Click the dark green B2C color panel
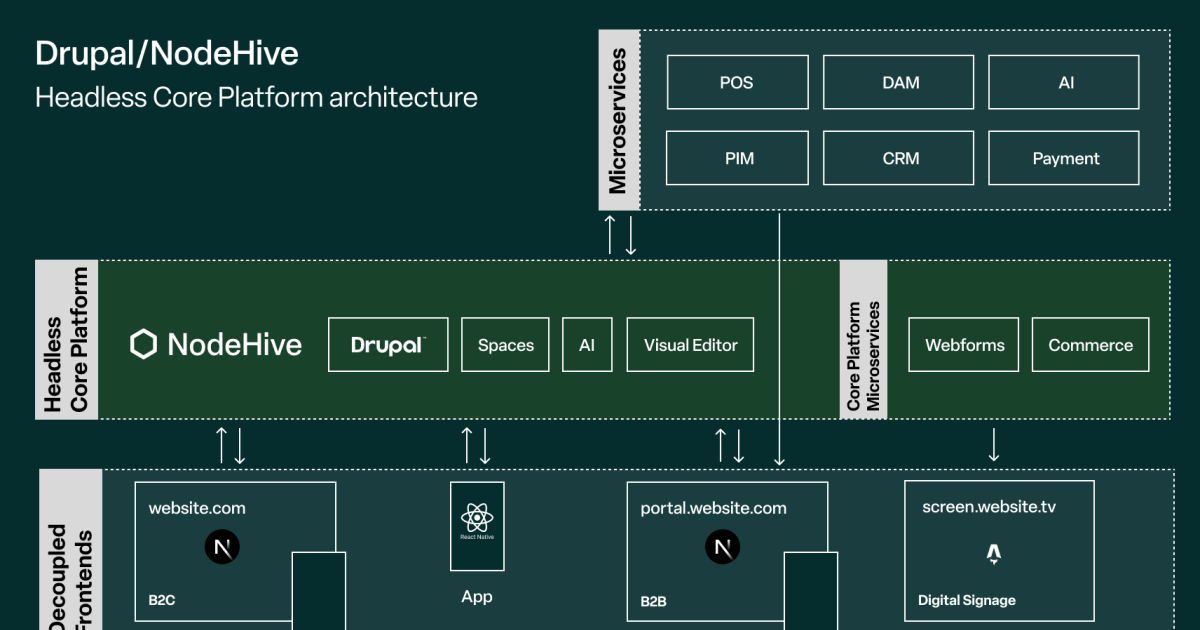Image resolution: width=1200 pixels, height=630 pixels. click(318, 590)
